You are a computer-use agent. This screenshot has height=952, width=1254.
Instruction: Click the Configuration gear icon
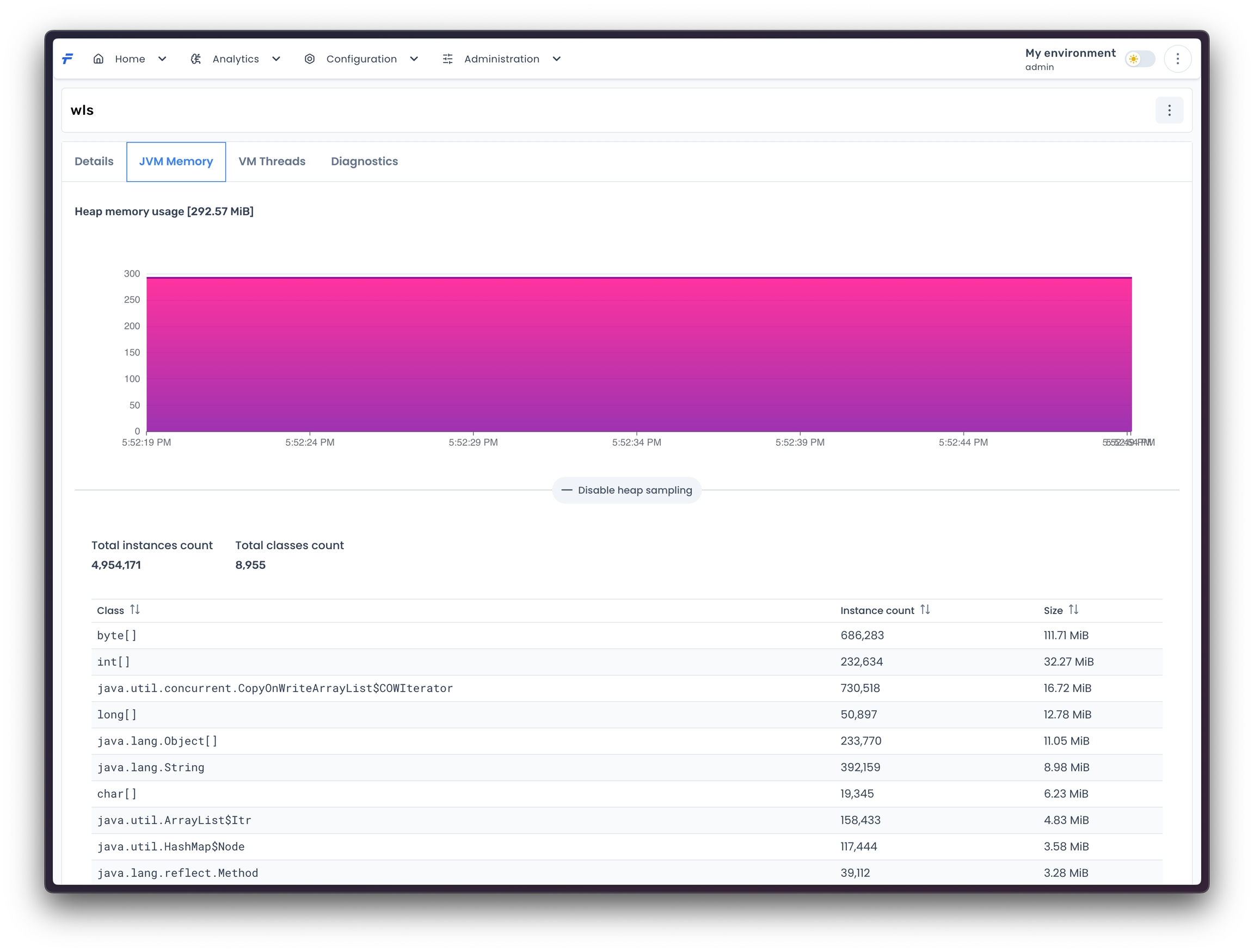[x=310, y=59]
